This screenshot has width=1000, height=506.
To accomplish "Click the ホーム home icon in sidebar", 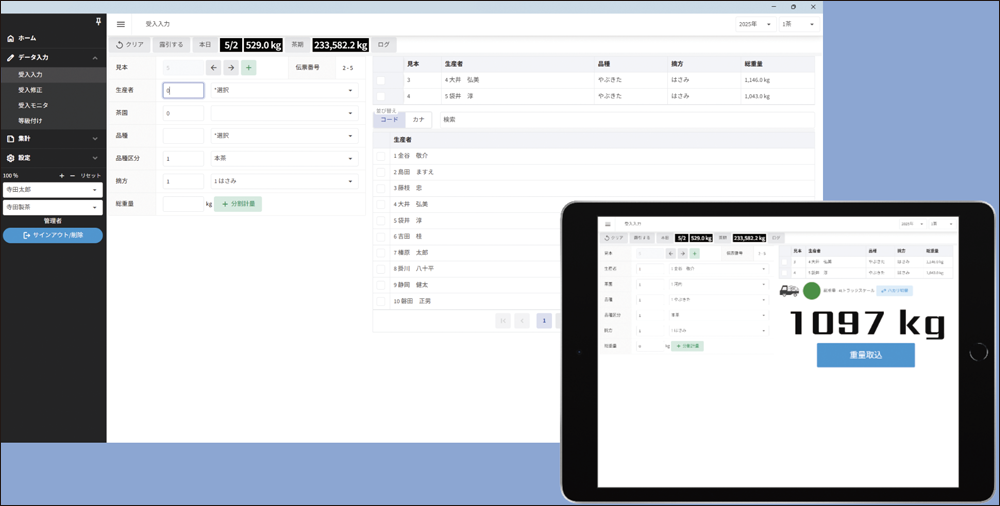I will (10, 38).
